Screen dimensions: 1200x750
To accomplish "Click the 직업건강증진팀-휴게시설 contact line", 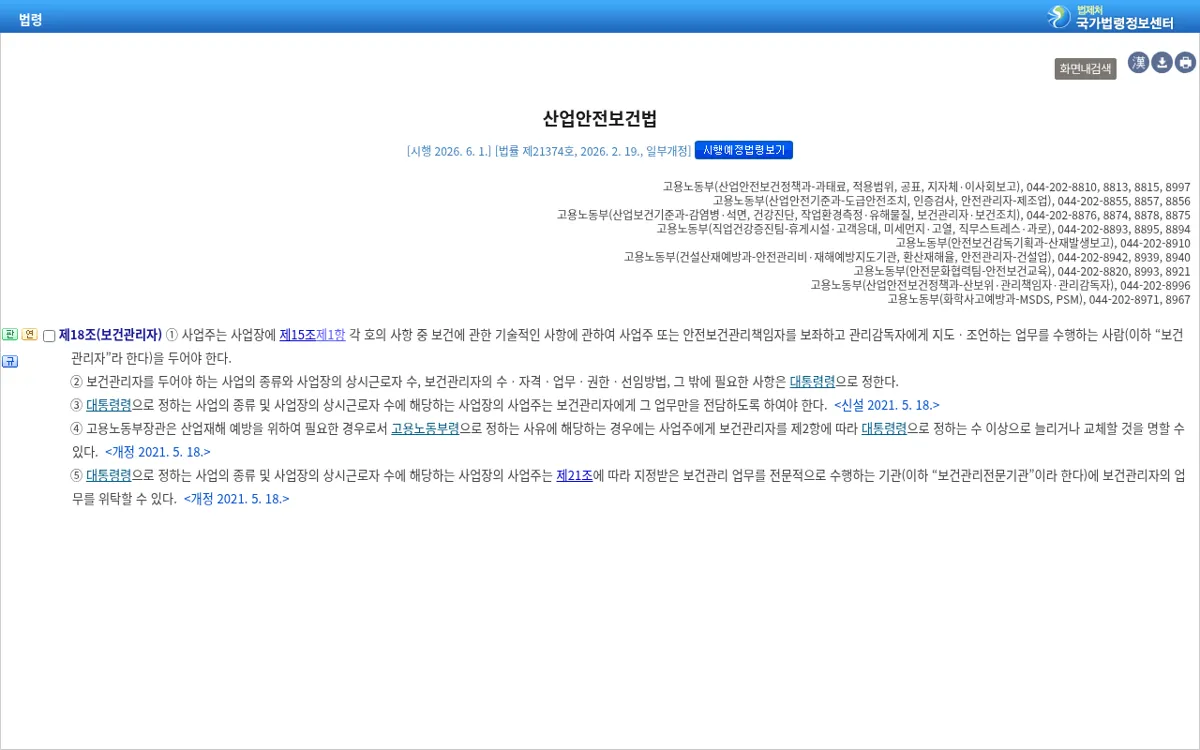I will coord(923,229).
